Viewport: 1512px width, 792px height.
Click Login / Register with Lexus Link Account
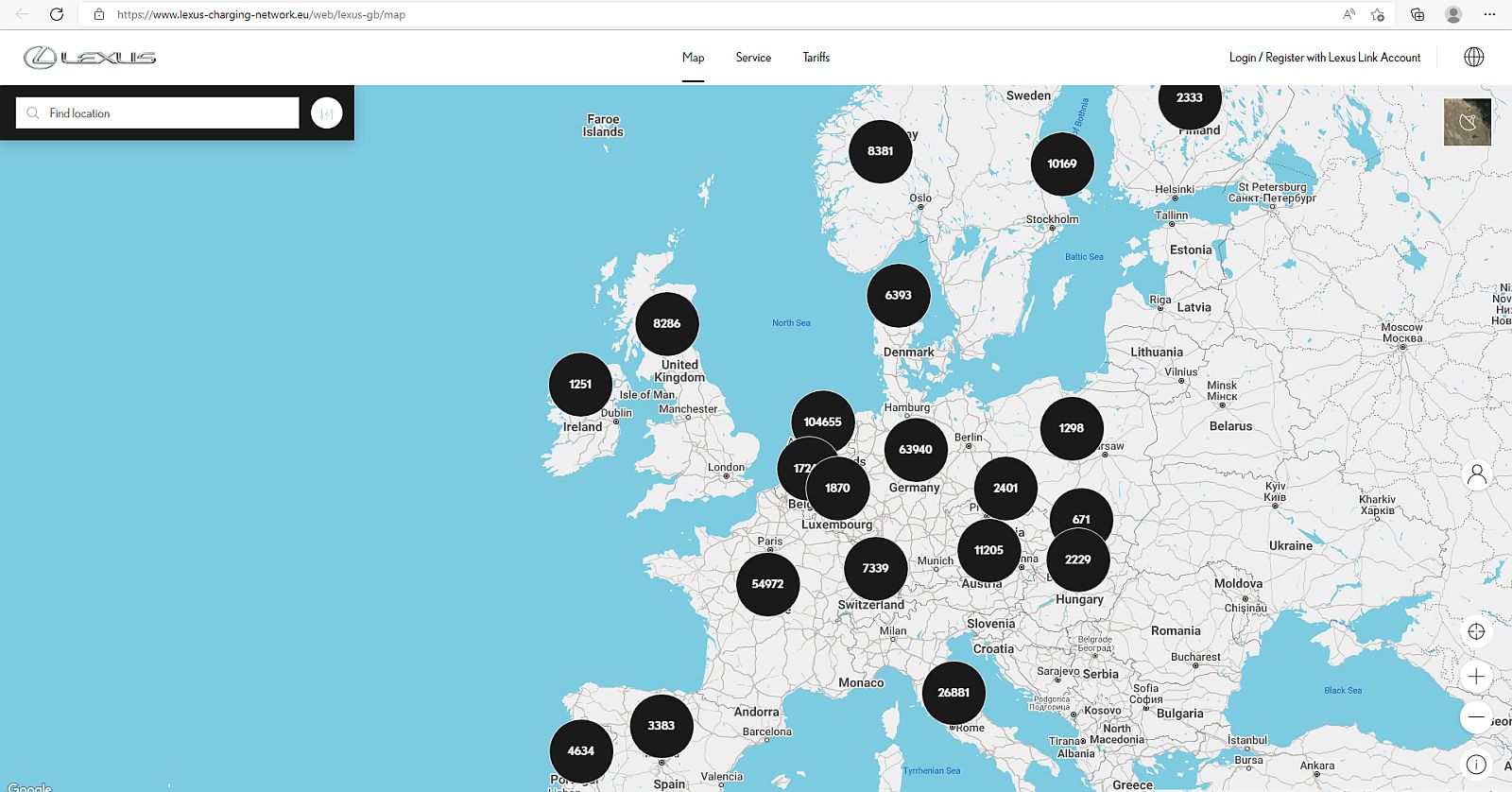point(1324,58)
